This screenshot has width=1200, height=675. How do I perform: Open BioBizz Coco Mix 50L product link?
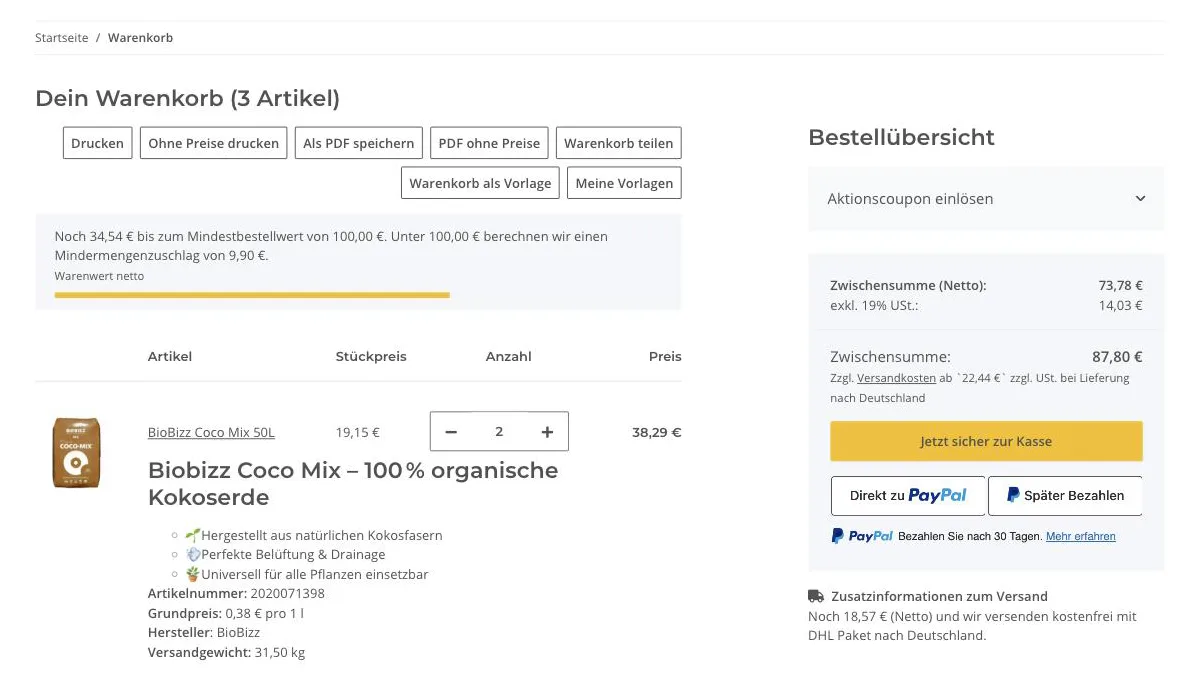pos(211,433)
